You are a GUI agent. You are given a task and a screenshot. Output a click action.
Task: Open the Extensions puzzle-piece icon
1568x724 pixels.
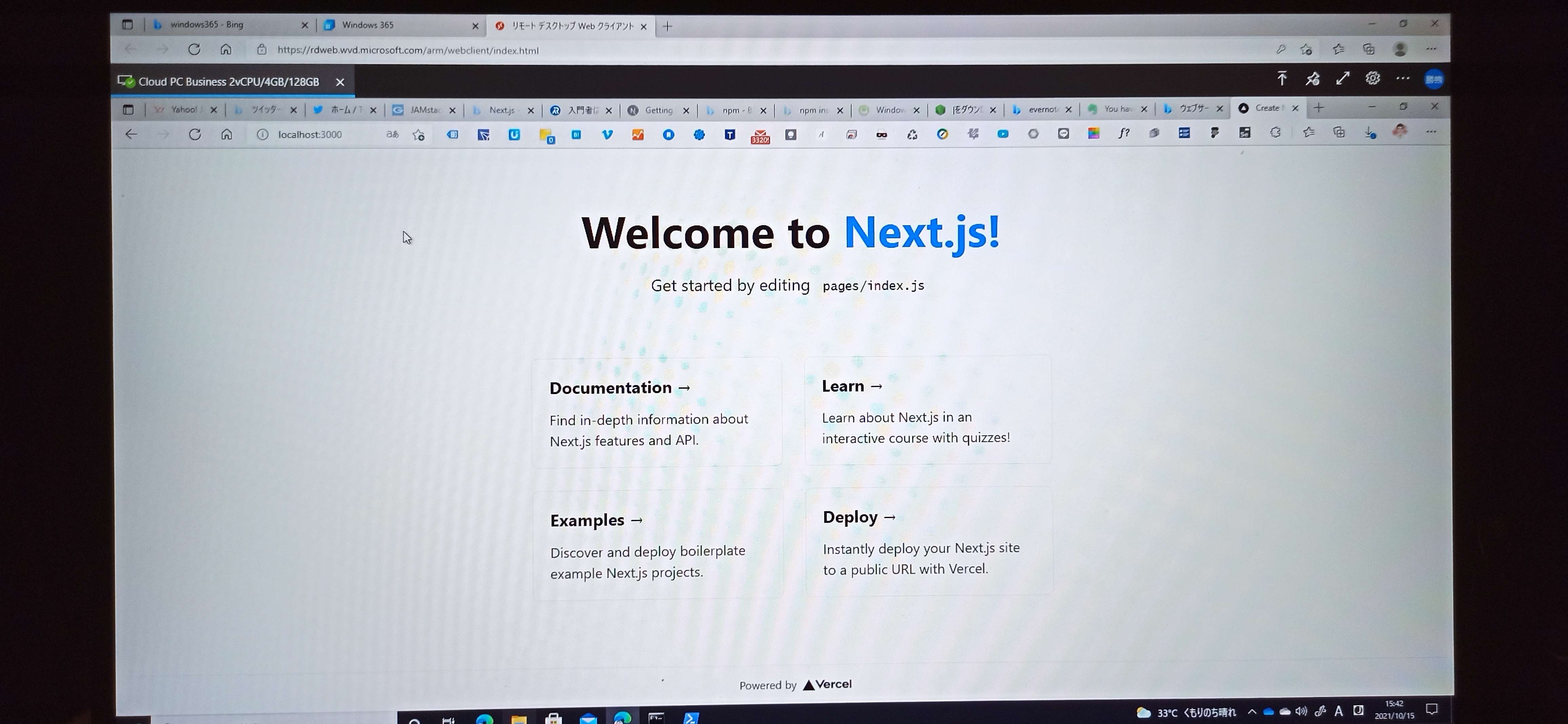tap(1275, 133)
